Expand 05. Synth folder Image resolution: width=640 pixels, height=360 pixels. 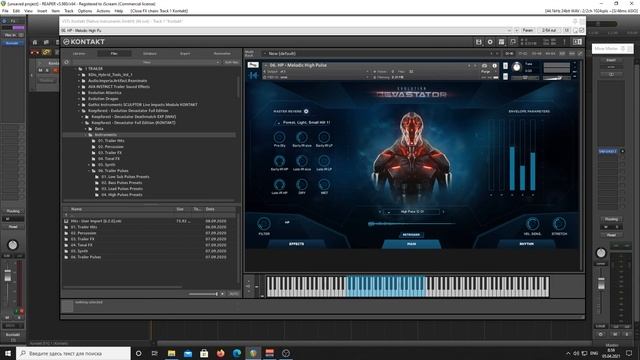pos(89,164)
